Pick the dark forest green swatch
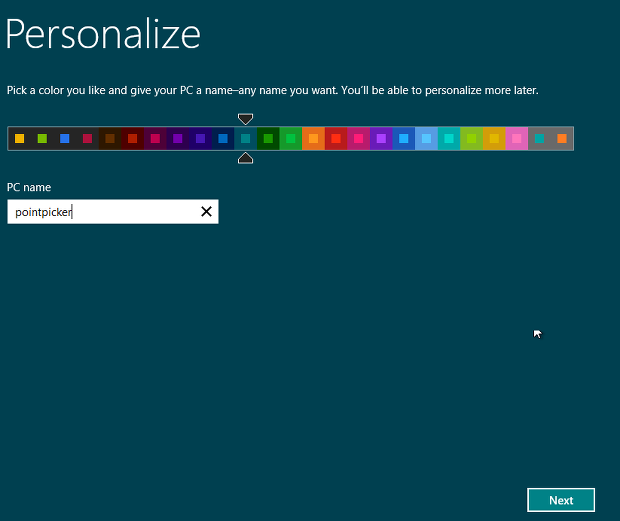Image resolution: width=620 pixels, height=521 pixels. tap(268, 138)
